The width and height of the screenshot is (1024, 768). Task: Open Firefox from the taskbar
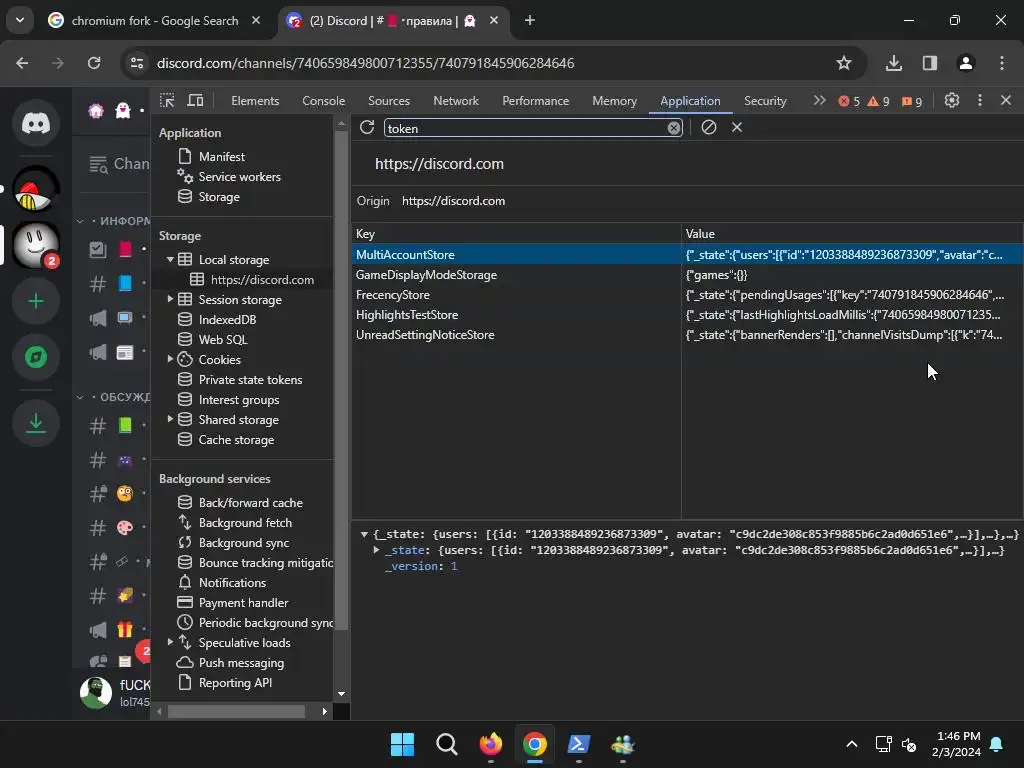(x=490, y=744)
